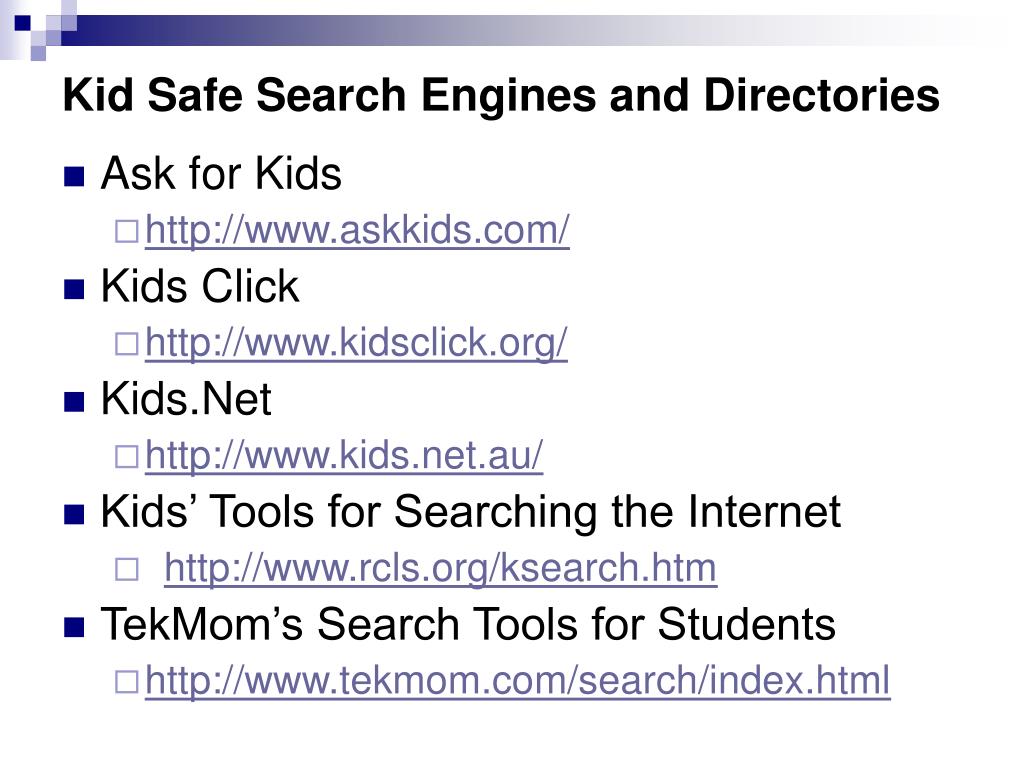
Task: Click the bullet beside TekMom's Search Tools
Action: click(x=74, y=627)
